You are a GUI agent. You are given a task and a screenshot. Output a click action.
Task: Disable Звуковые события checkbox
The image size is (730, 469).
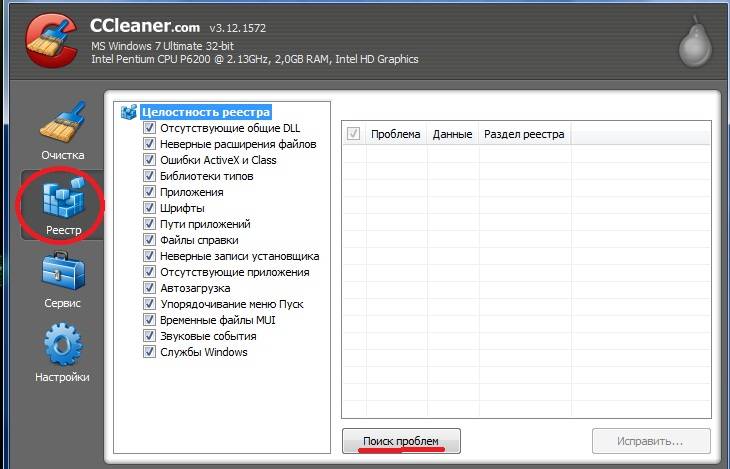(x=149, y=335)
